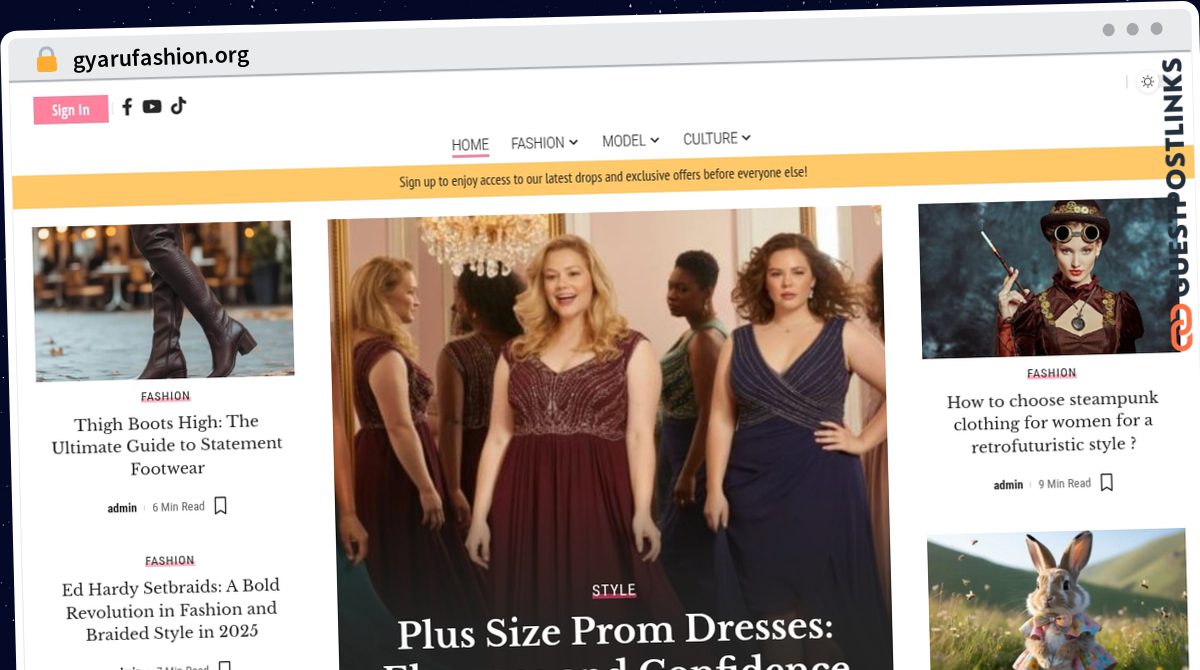Click admin author under Thigh Boots article
This screenshot has height=670, width=1200.
tap(122, 508)
